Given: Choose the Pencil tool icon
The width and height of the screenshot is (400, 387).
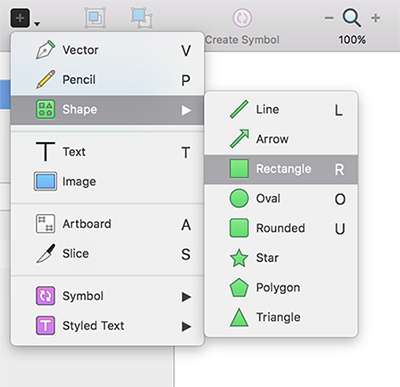Looking at the screenshot, I should coord(45,79).
